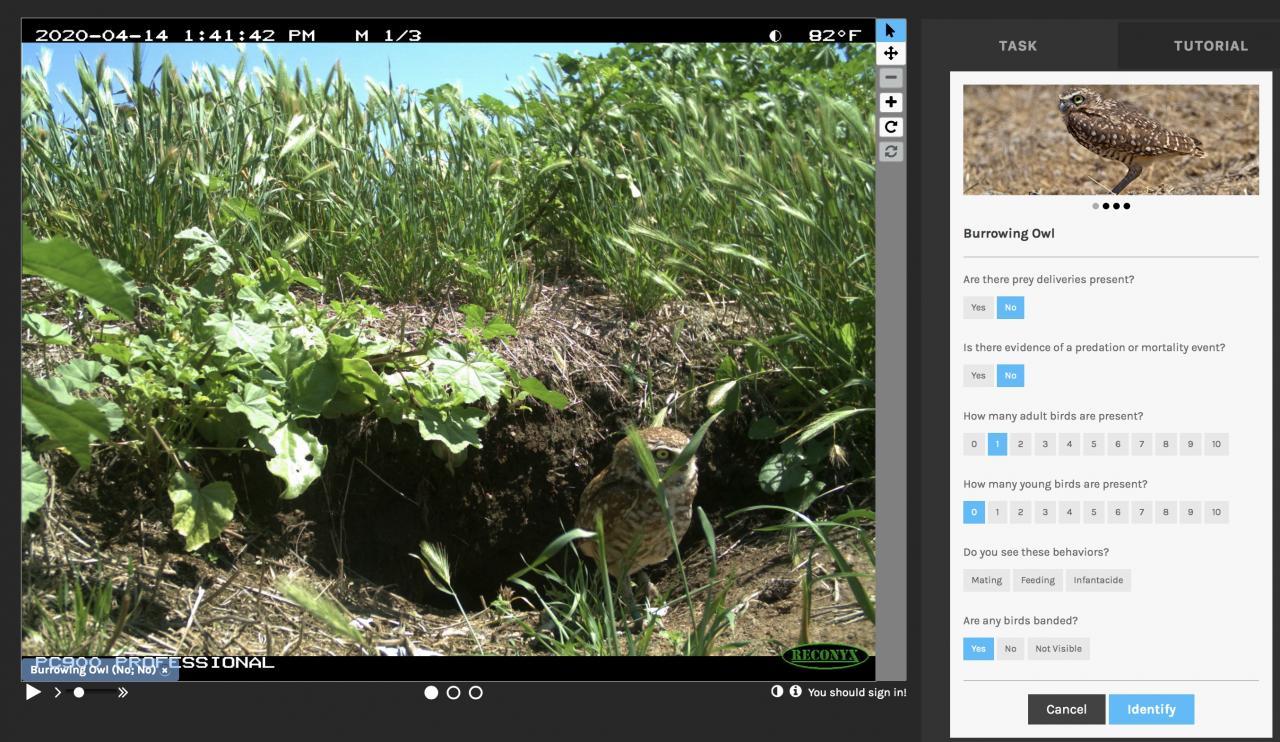Show second frame using middle circle
1280x742 pixels.
(453, 692)
